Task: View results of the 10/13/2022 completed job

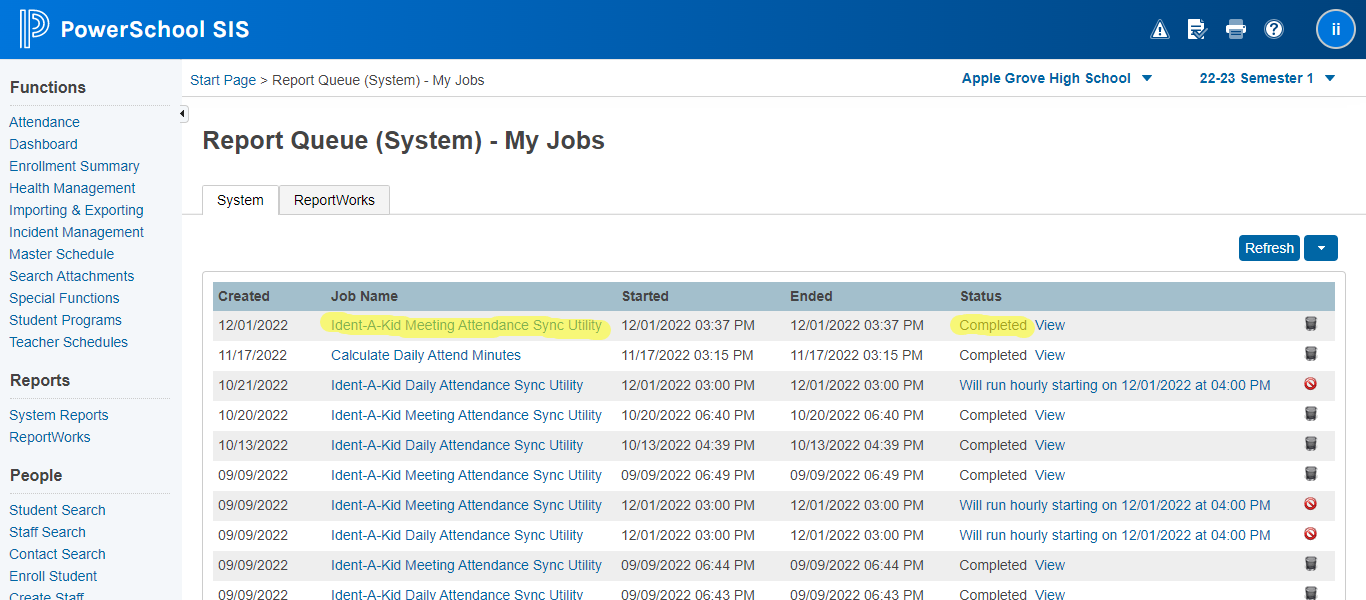Action: pos(1050,445)
